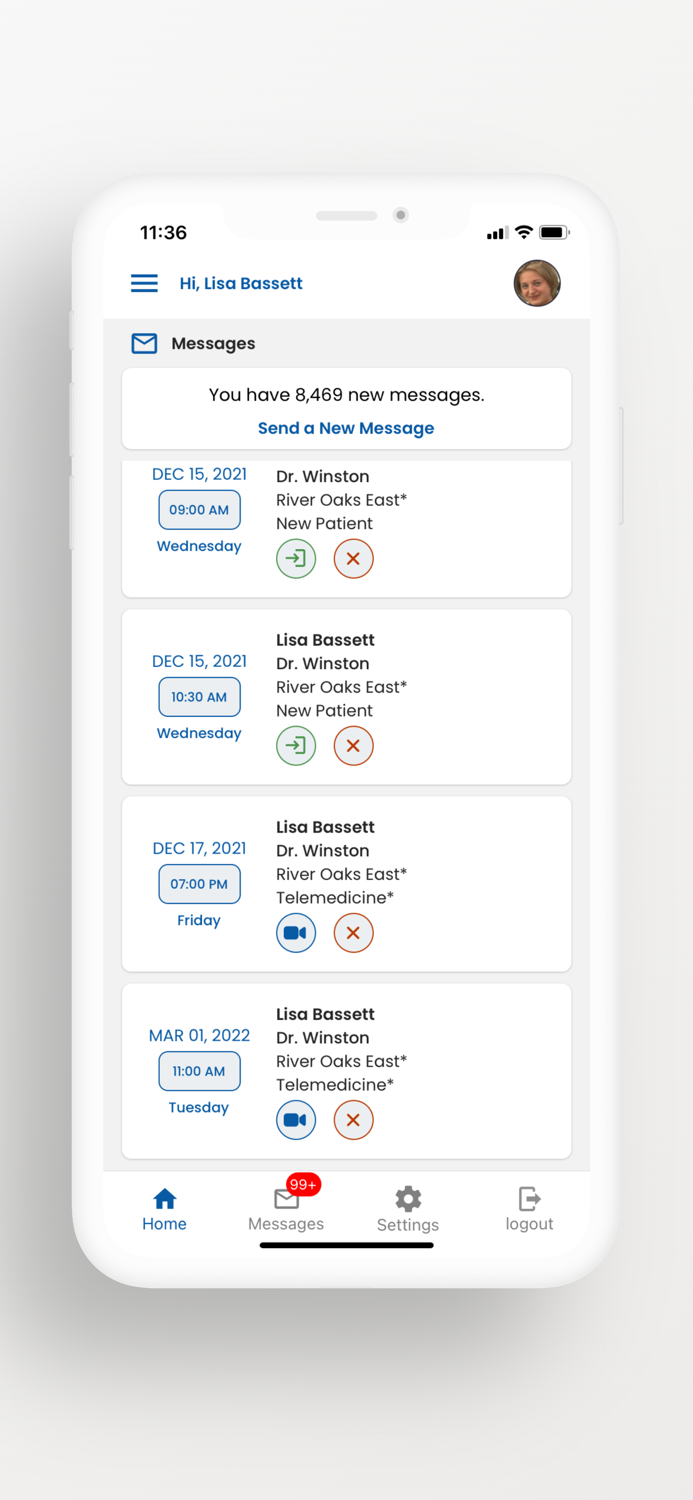The width and height of the screenshot is (693, 1500).
Task: Open Messages from the bottom navigation
Action: tap(286, 1210)
